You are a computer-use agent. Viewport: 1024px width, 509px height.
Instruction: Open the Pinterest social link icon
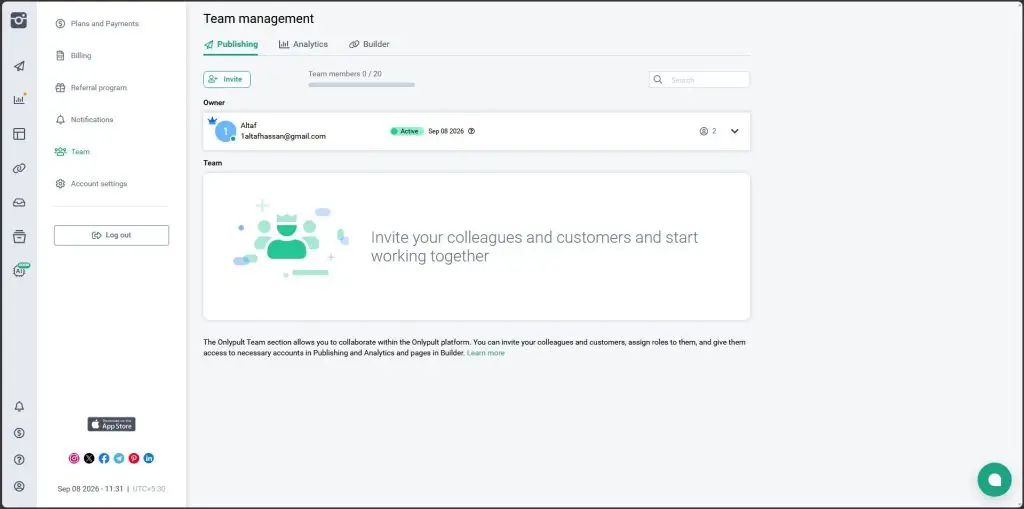[x=134, y=458]
